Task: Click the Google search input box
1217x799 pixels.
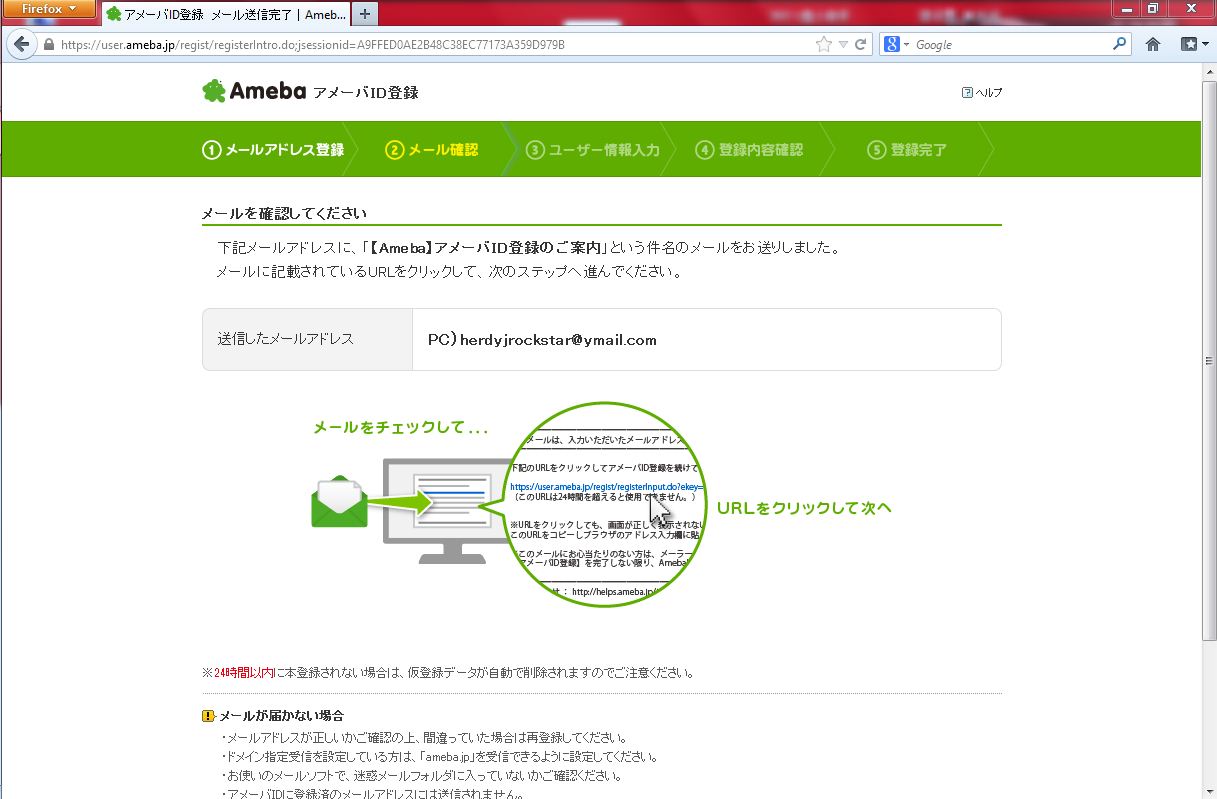Action: [1010, 45]
